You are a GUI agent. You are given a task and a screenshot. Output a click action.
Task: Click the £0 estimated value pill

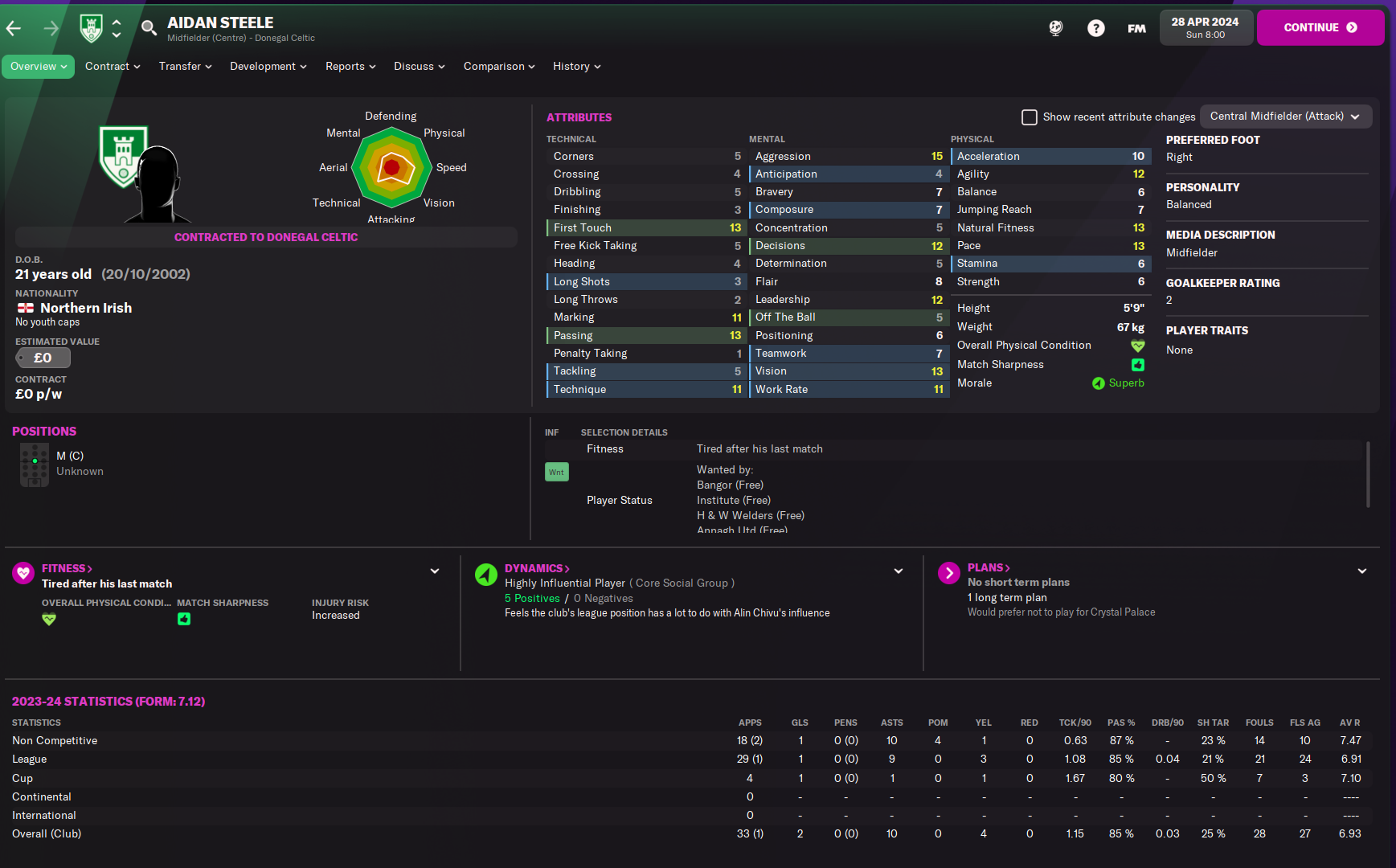pyautogui.click(x=43, y=358)
